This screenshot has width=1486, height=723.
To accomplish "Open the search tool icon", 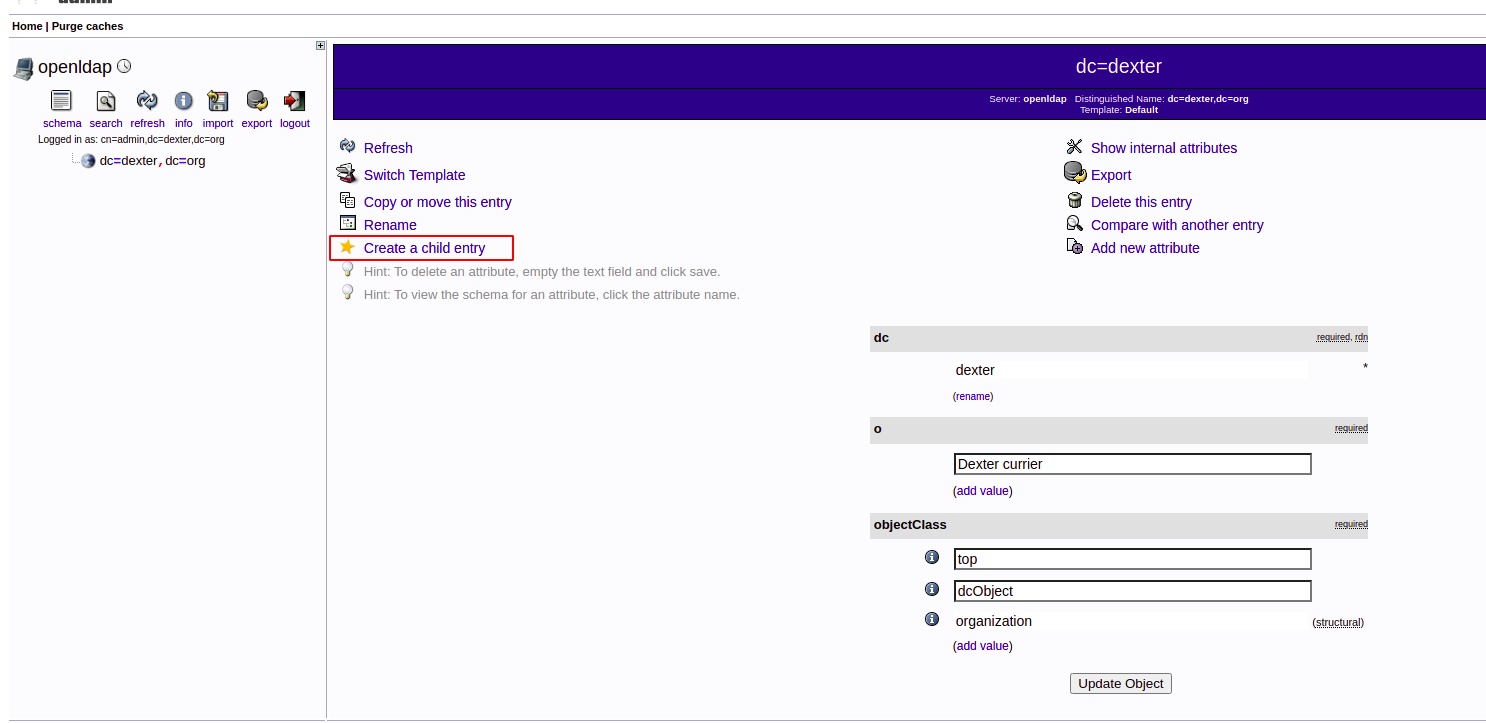I will pyautogui.click(x=105, y=101).
